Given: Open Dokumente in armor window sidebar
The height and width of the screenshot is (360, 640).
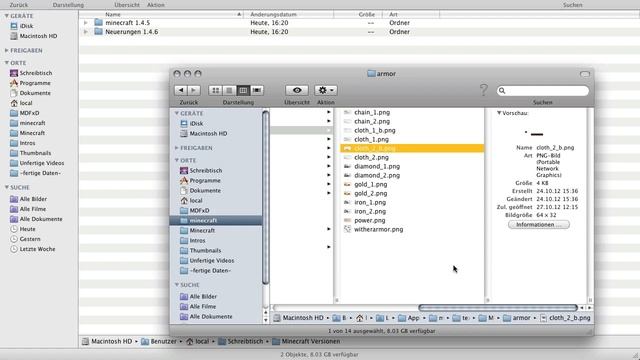Looking at the screenshot, I should (x=200, y=191).
